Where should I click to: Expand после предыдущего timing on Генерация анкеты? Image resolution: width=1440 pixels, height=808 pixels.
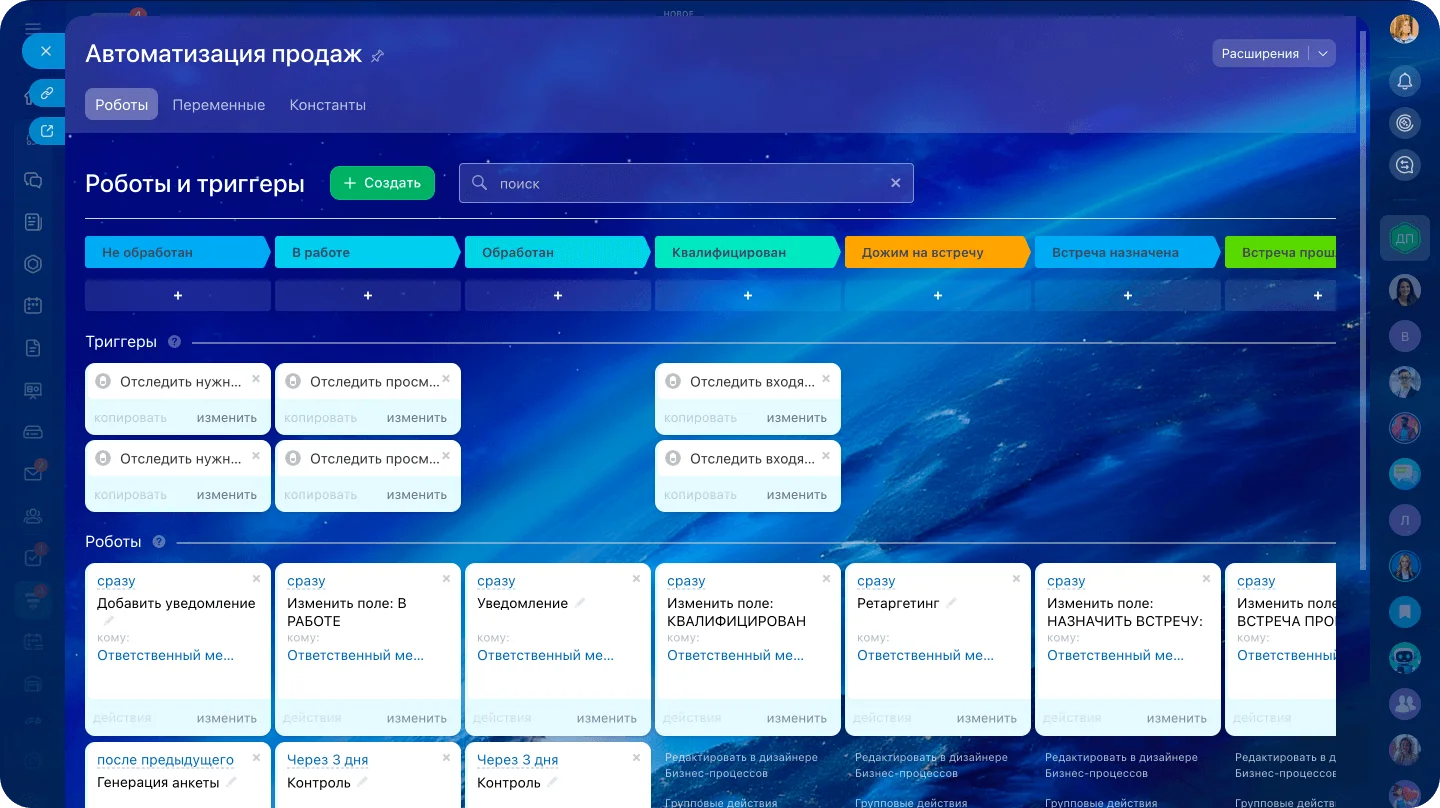coord(165,760)
